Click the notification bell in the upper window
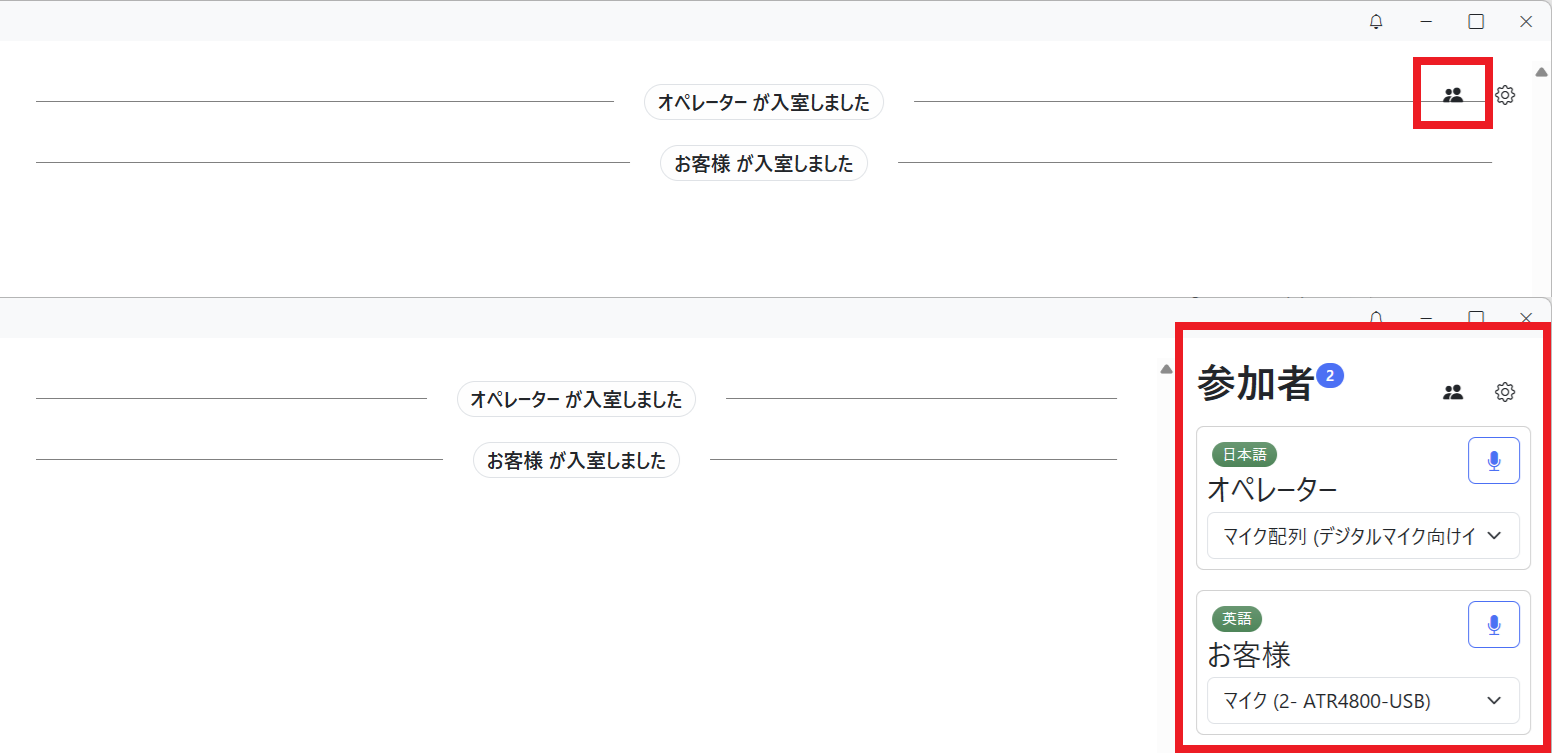The image size is (1552, 753). point(1376,22)
